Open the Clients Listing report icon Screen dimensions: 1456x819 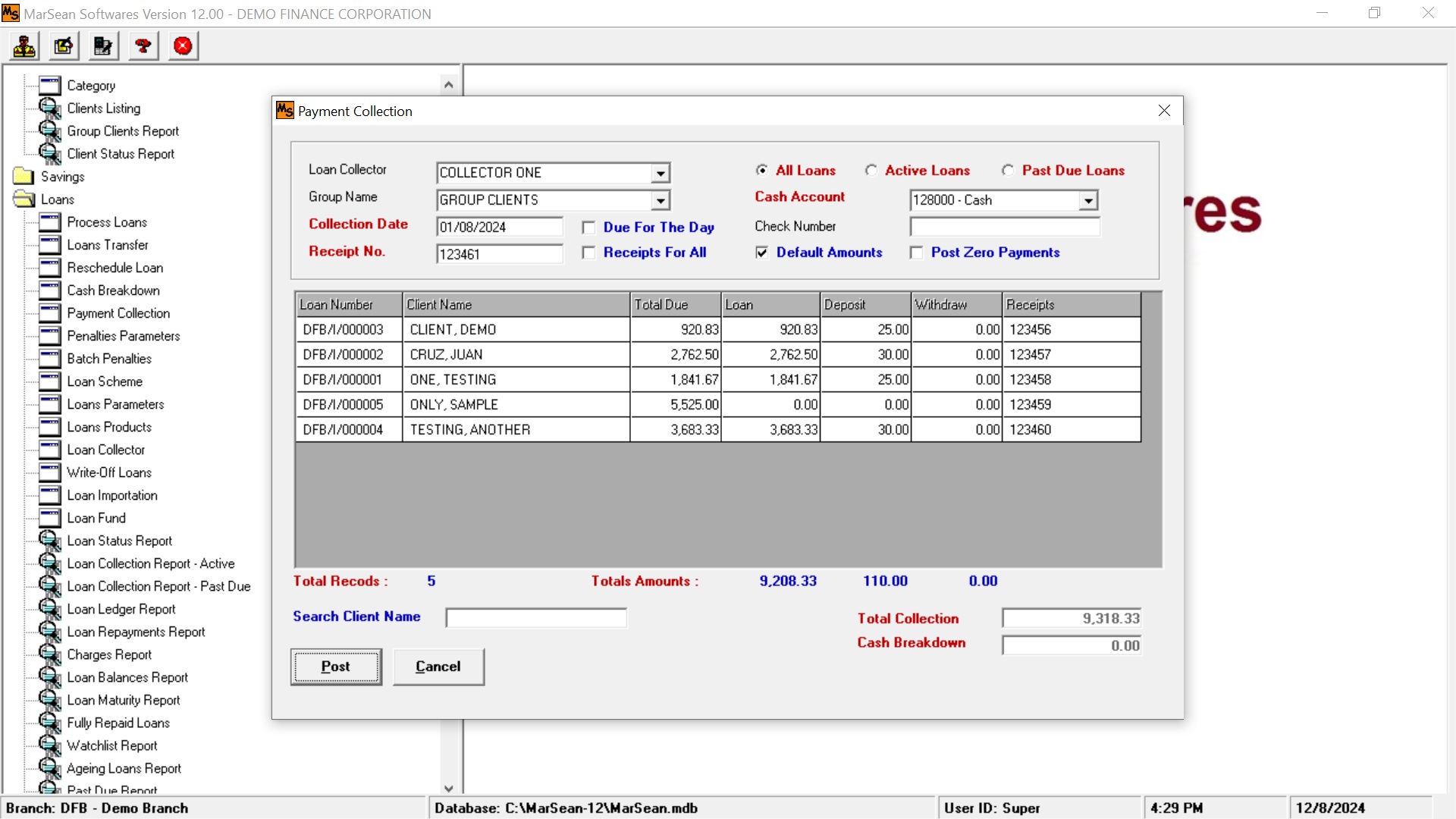pos(50,108)
